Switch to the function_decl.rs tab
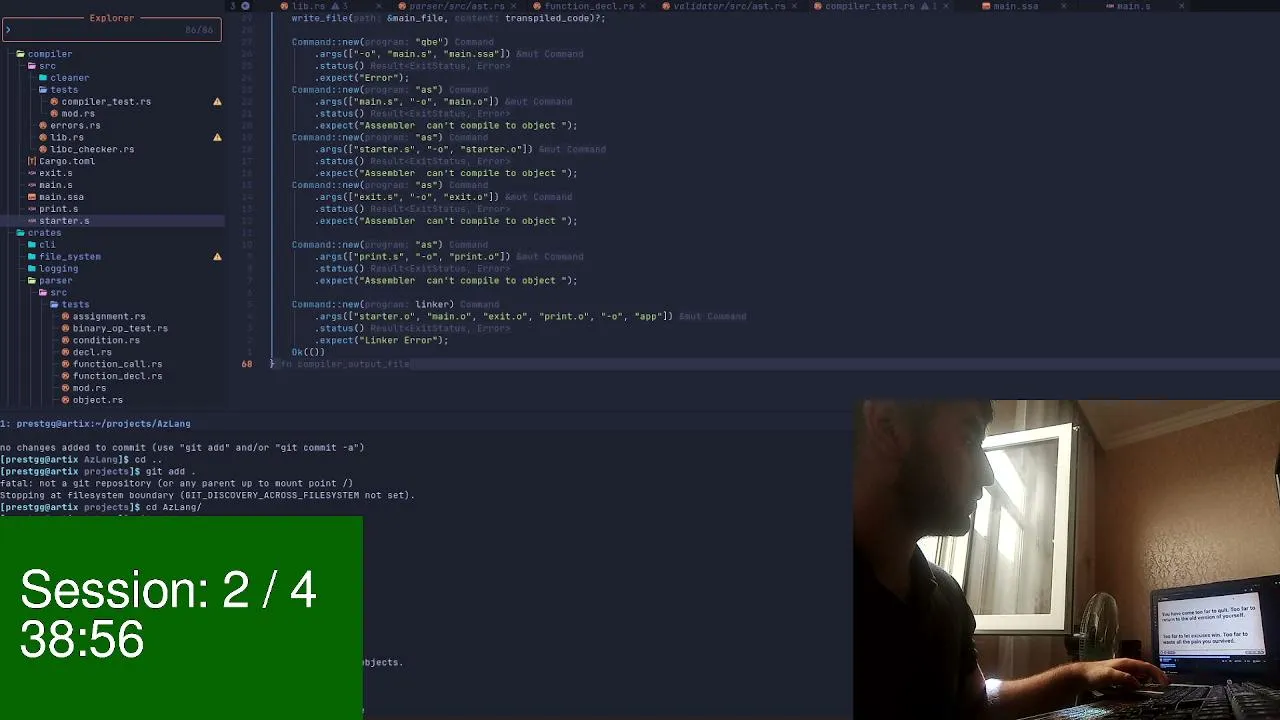This screenshot has width=1280, height=720. (x=588, y=6)
